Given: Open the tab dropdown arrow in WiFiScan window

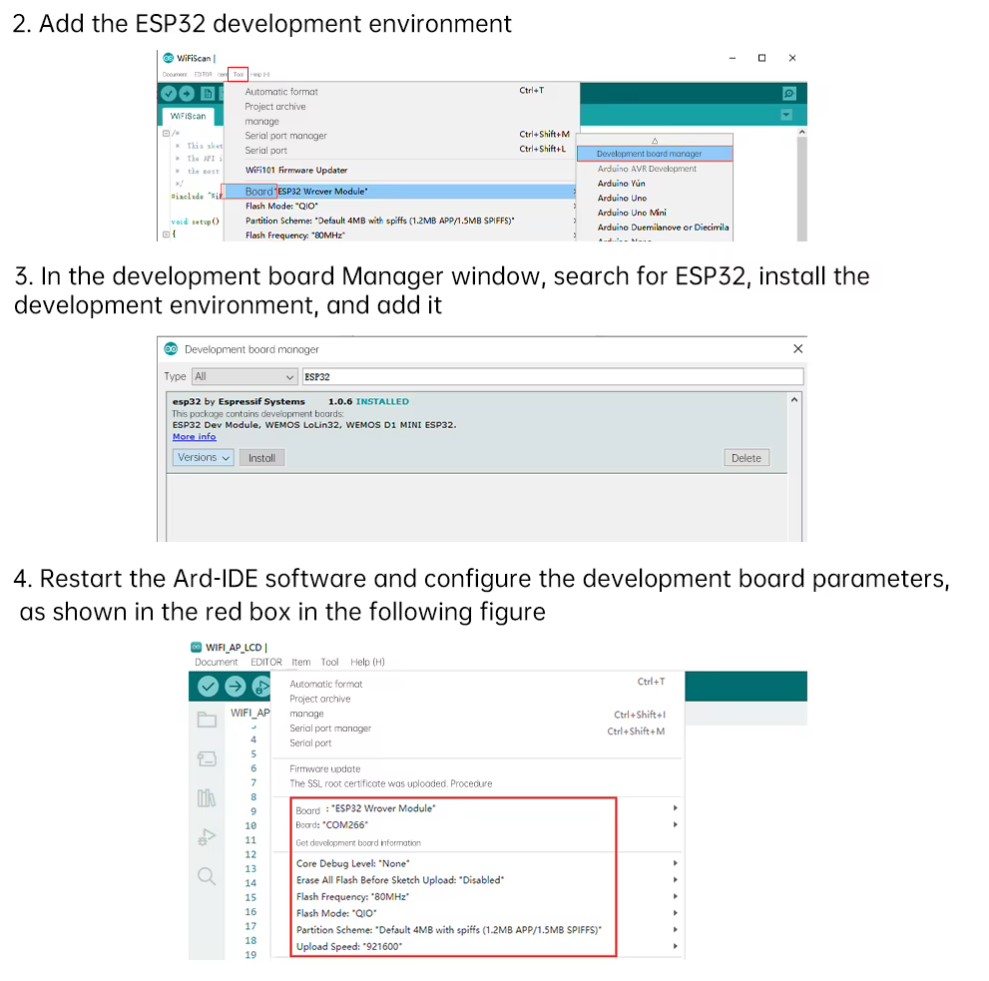Looking at the screenshot, I should point(787,115).
